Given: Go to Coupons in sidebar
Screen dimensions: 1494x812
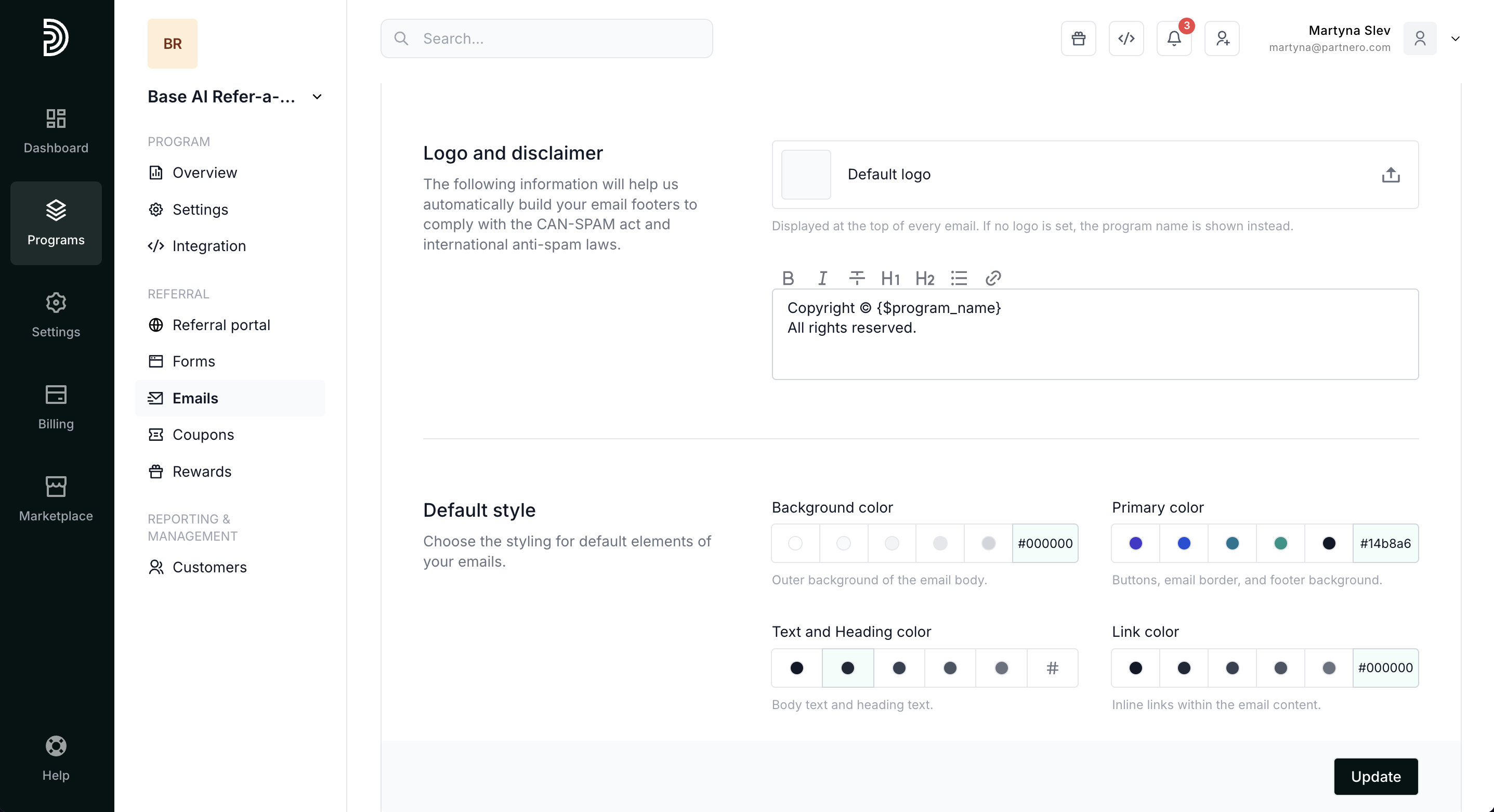Looking at the screenshot, I should 203,435.
